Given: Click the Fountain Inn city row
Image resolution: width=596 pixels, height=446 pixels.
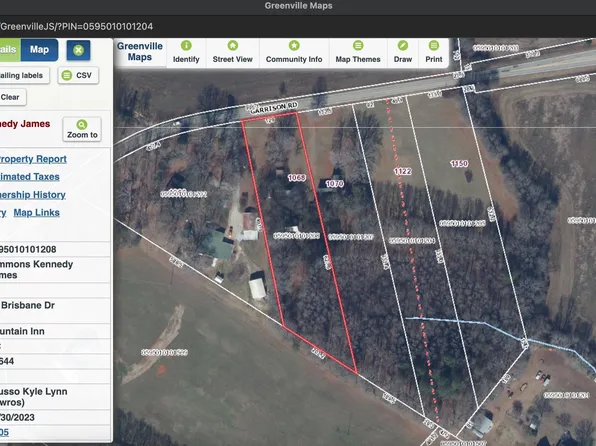Looking at the screenshot, I should [x=55, y=331].
